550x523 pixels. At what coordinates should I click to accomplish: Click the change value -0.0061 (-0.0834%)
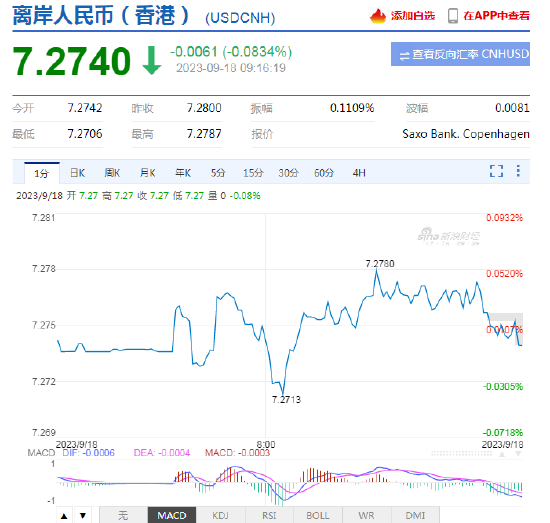pos(231,52)
